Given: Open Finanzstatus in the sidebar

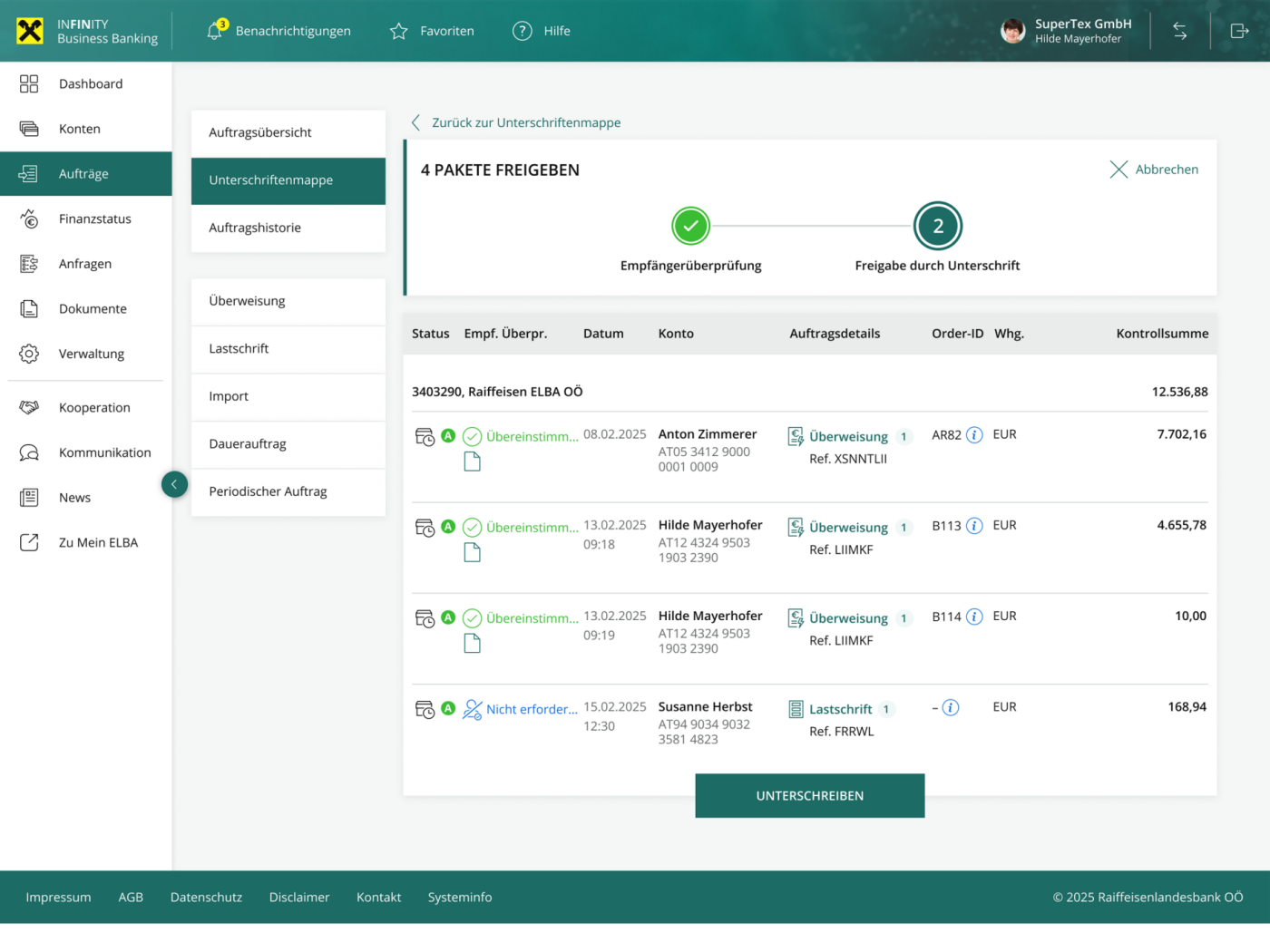Looking at the screenshot, I should pyautogui.click(x=94, y=219).
